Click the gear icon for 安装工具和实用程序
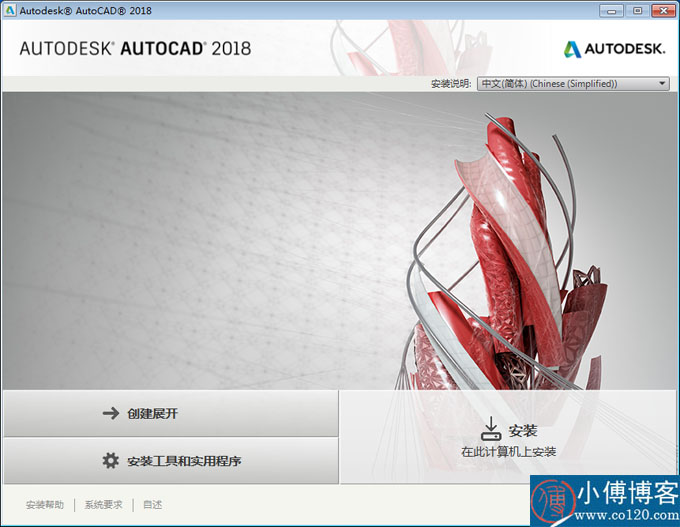 point(111,461)
